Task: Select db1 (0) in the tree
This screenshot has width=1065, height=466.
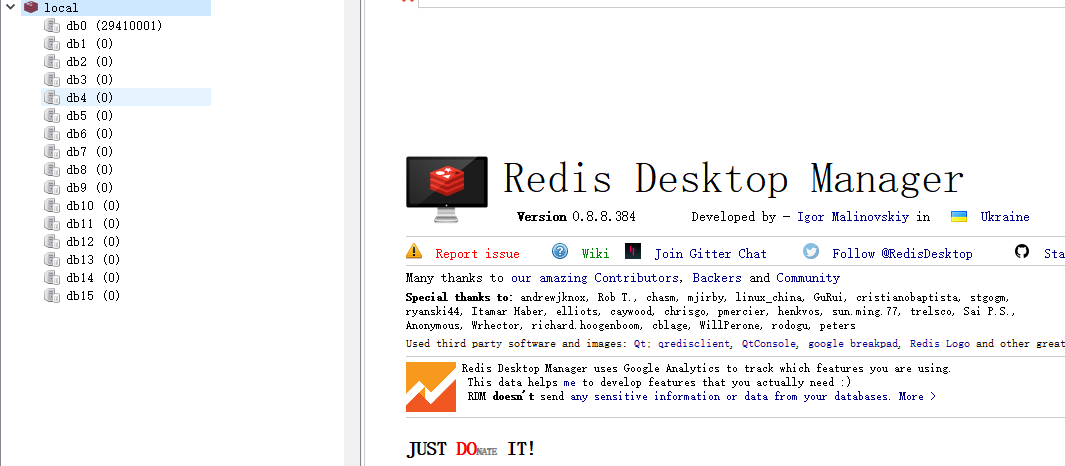Action: click(x=90, y=43)
